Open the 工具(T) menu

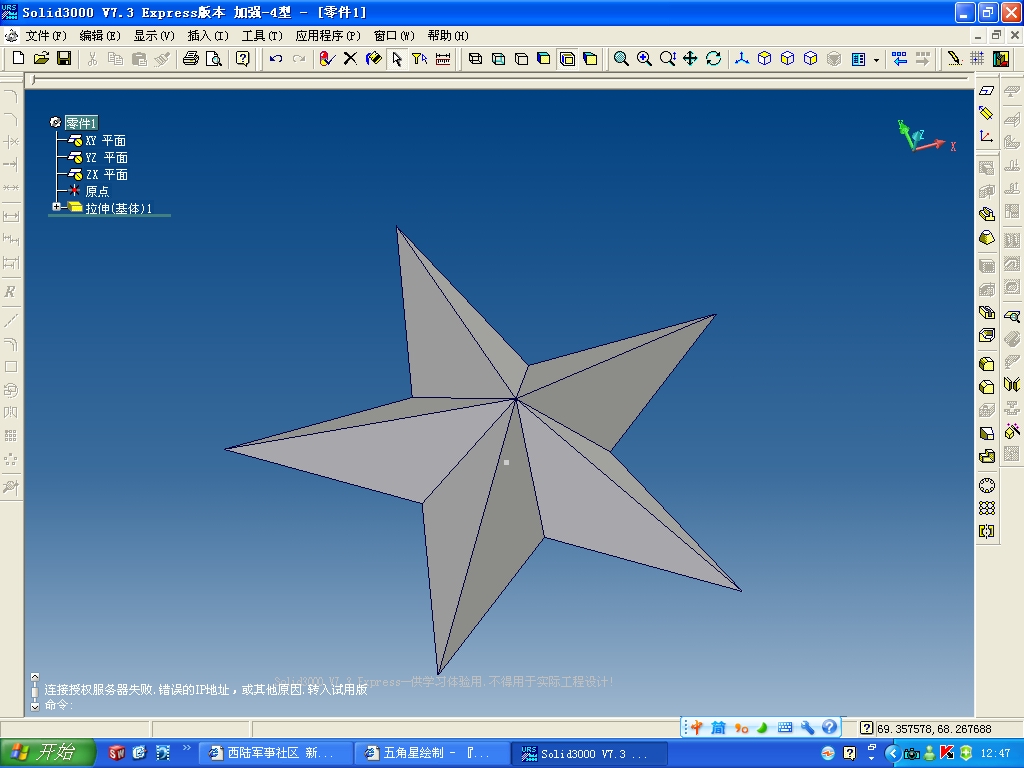262,36
